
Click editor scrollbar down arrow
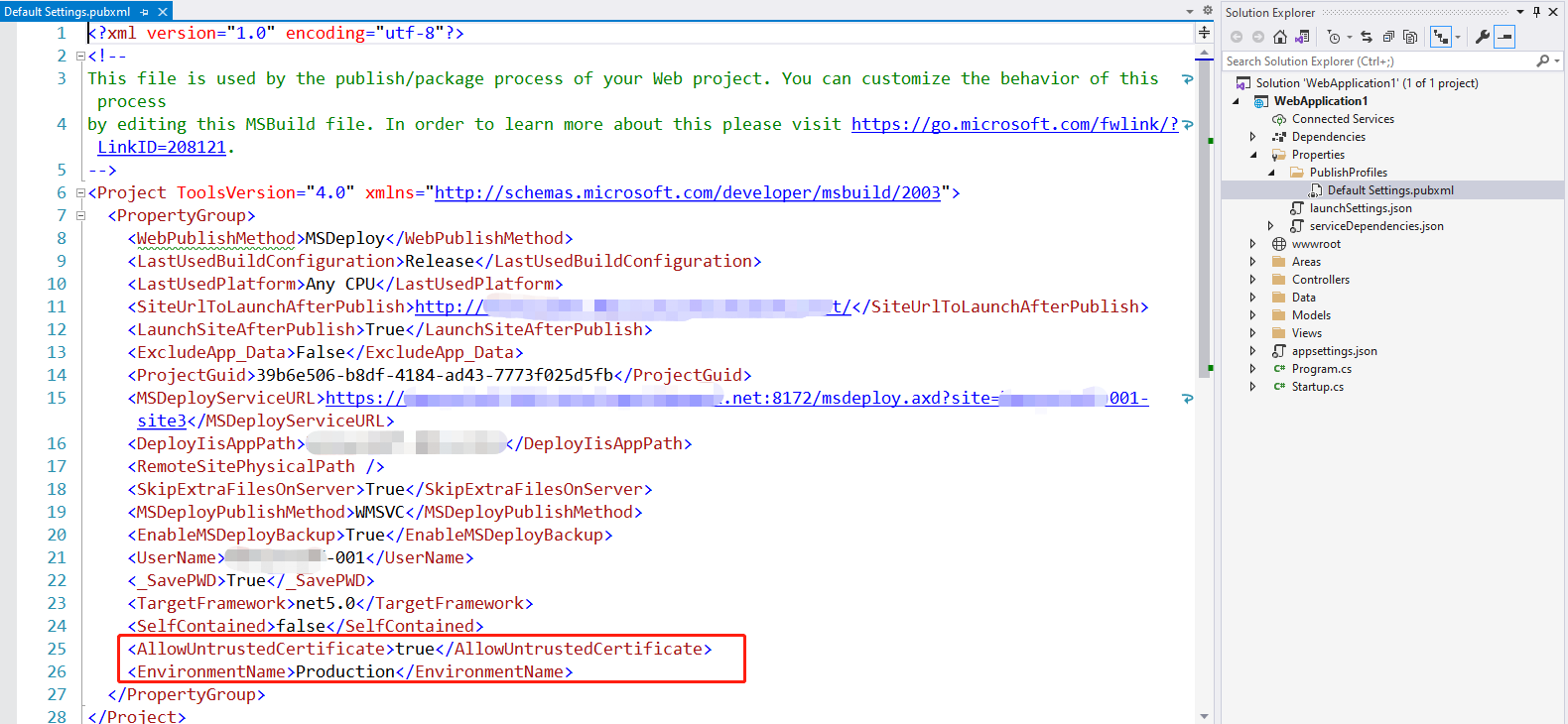(x=1205, y=716)
